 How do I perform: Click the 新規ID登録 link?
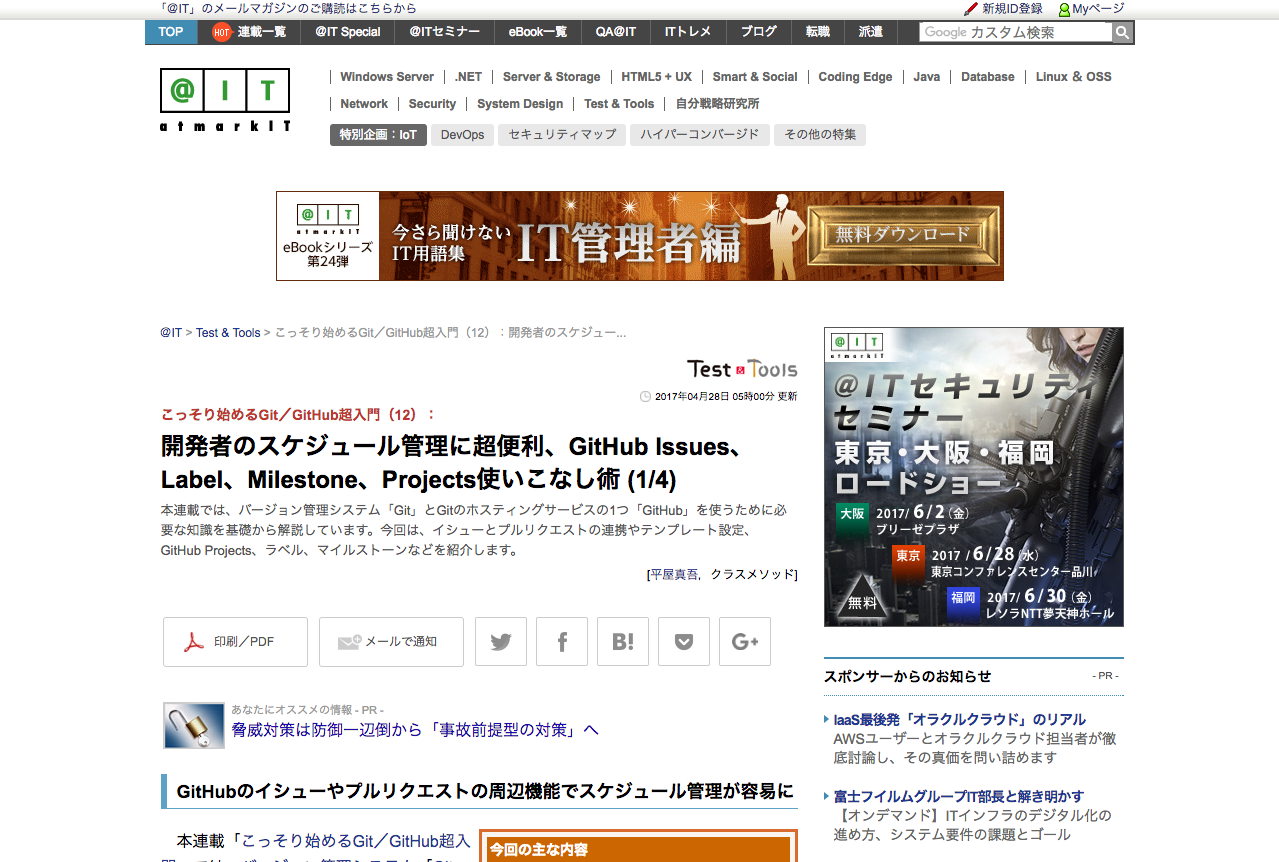[x=1012, y=9]
